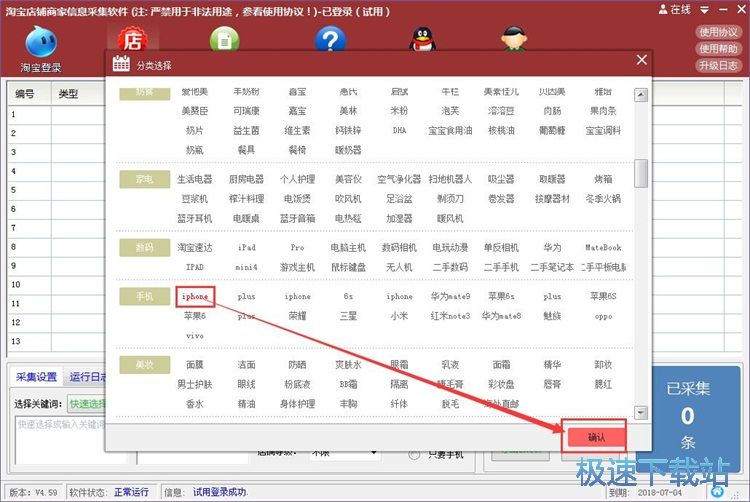Screen dimensions: 750x502
Task: Open the title bar dropdown triangle menu
Action: tap(705, 10)
